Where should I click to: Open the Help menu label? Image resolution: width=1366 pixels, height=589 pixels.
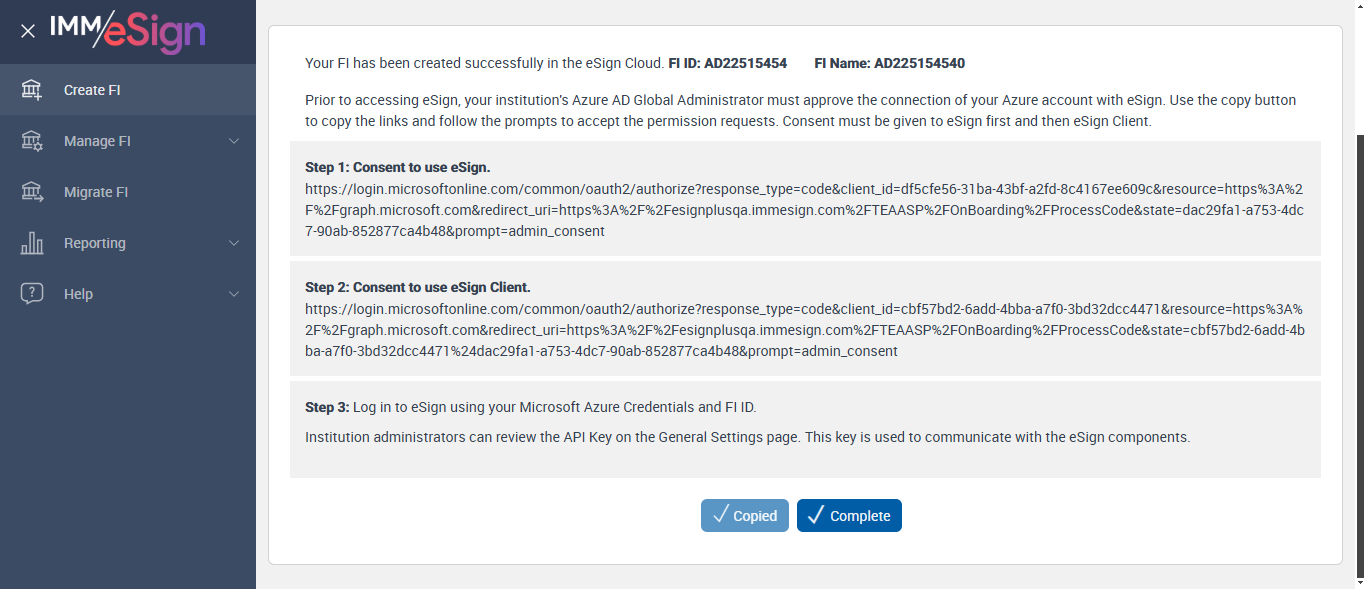[x=78, y=294]
